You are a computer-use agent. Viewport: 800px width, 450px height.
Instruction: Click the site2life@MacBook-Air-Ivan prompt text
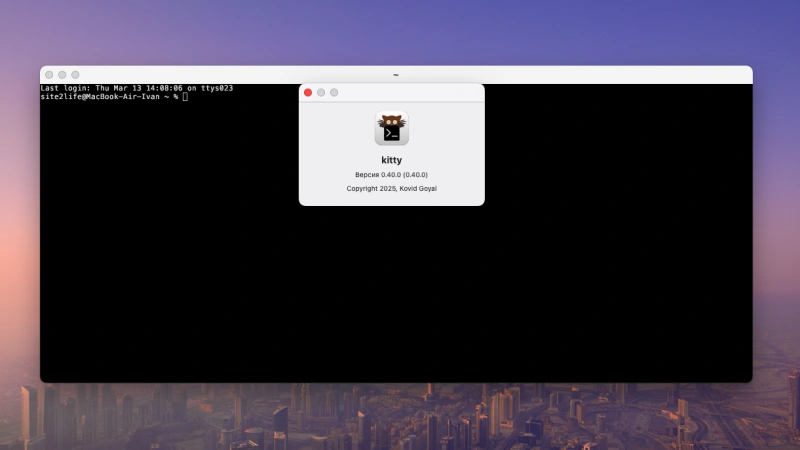(x=100, y=97)
